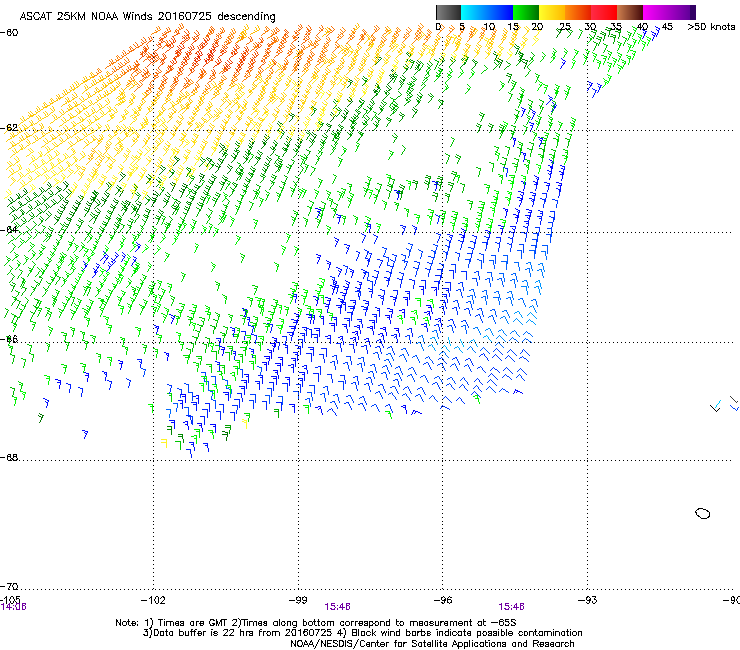Click the latitude label '-70'
Viewport: 740px width, 650px height.
click(9, 586)
